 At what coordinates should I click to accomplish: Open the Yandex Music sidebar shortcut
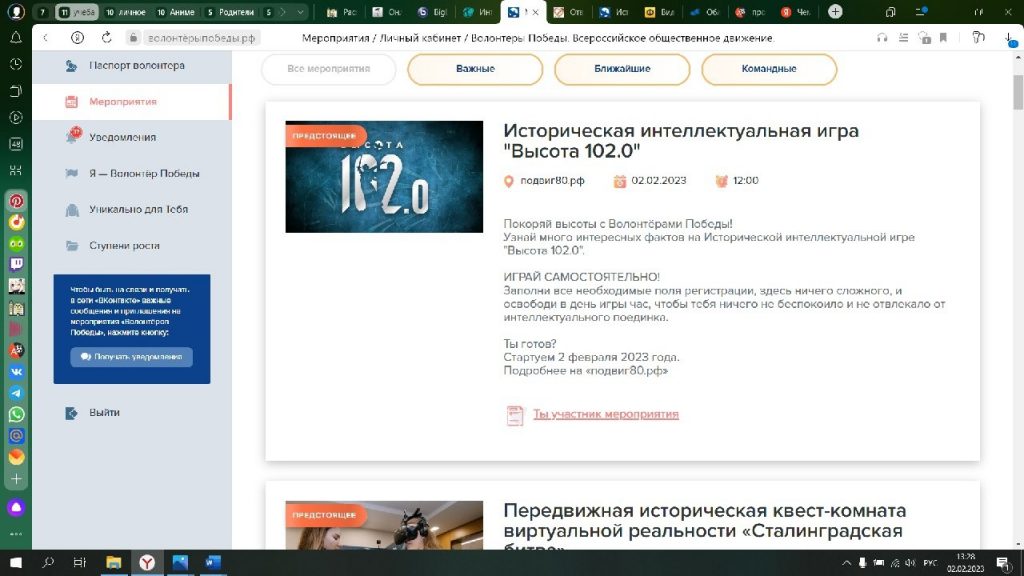coord(16,222)
